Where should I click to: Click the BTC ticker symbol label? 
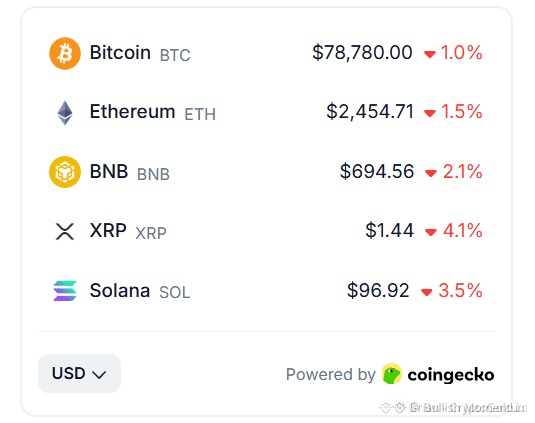pyautogui.click(x=175, y=55)
